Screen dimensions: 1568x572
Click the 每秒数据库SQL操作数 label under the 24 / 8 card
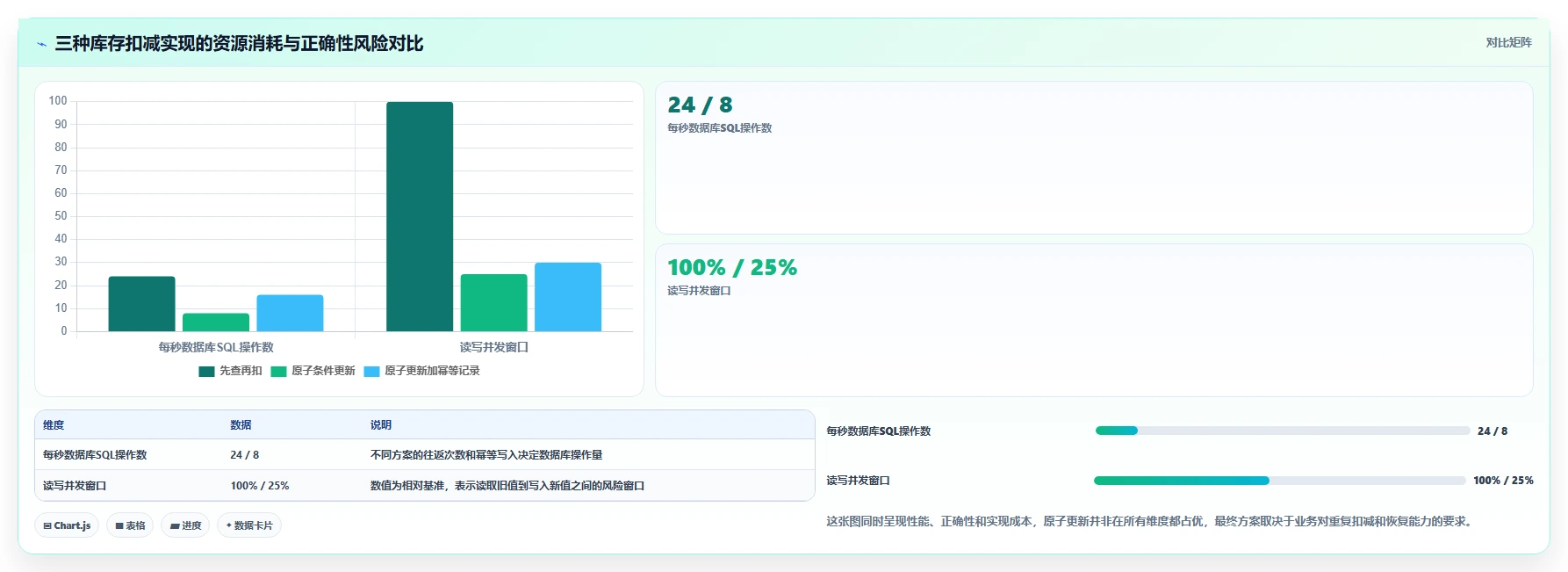click(x=719, y=128)
